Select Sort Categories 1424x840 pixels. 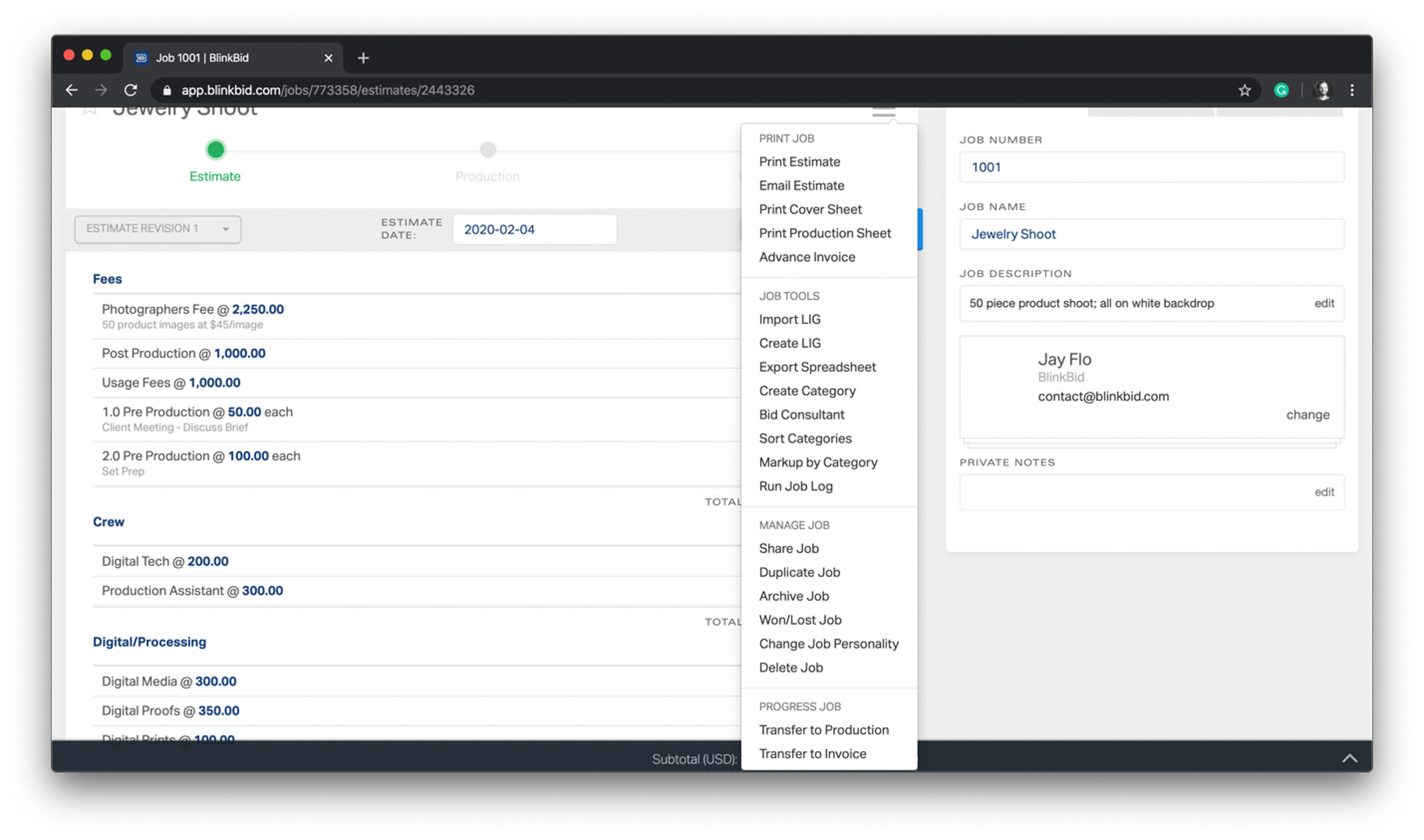tap(805, 438)
